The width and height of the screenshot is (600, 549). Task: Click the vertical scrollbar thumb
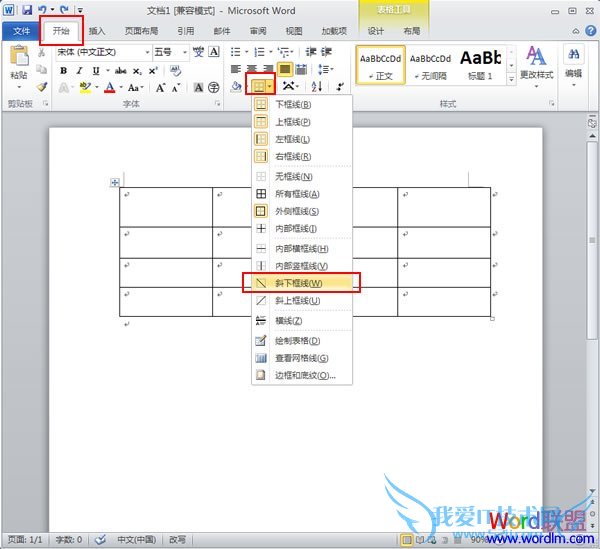pos(592,240)
